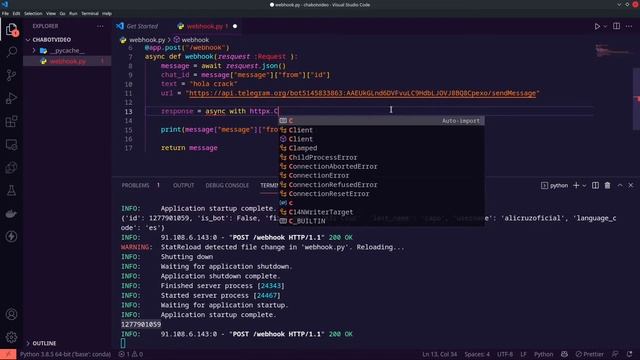This screenshot has width=640, height=360.
Task: Choose Clamped autocomplete suggestion
Action: pyautogui.click(x=381, y=148)
